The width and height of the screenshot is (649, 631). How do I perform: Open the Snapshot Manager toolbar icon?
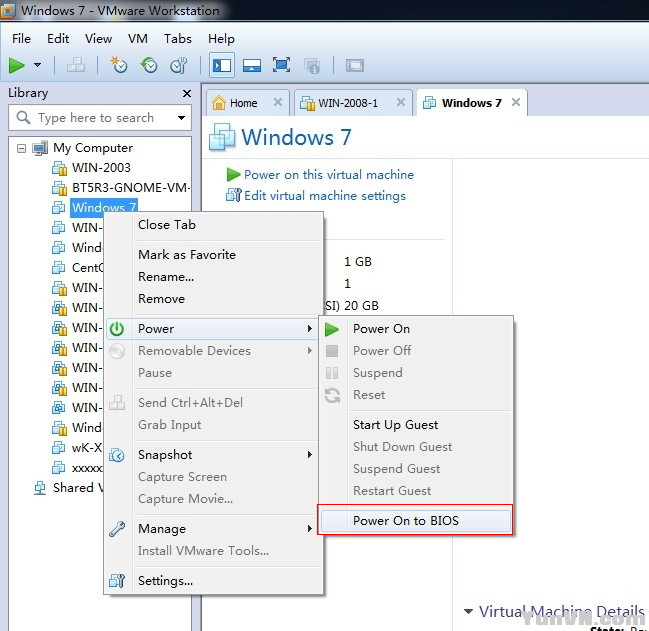(x=179, y=65)
